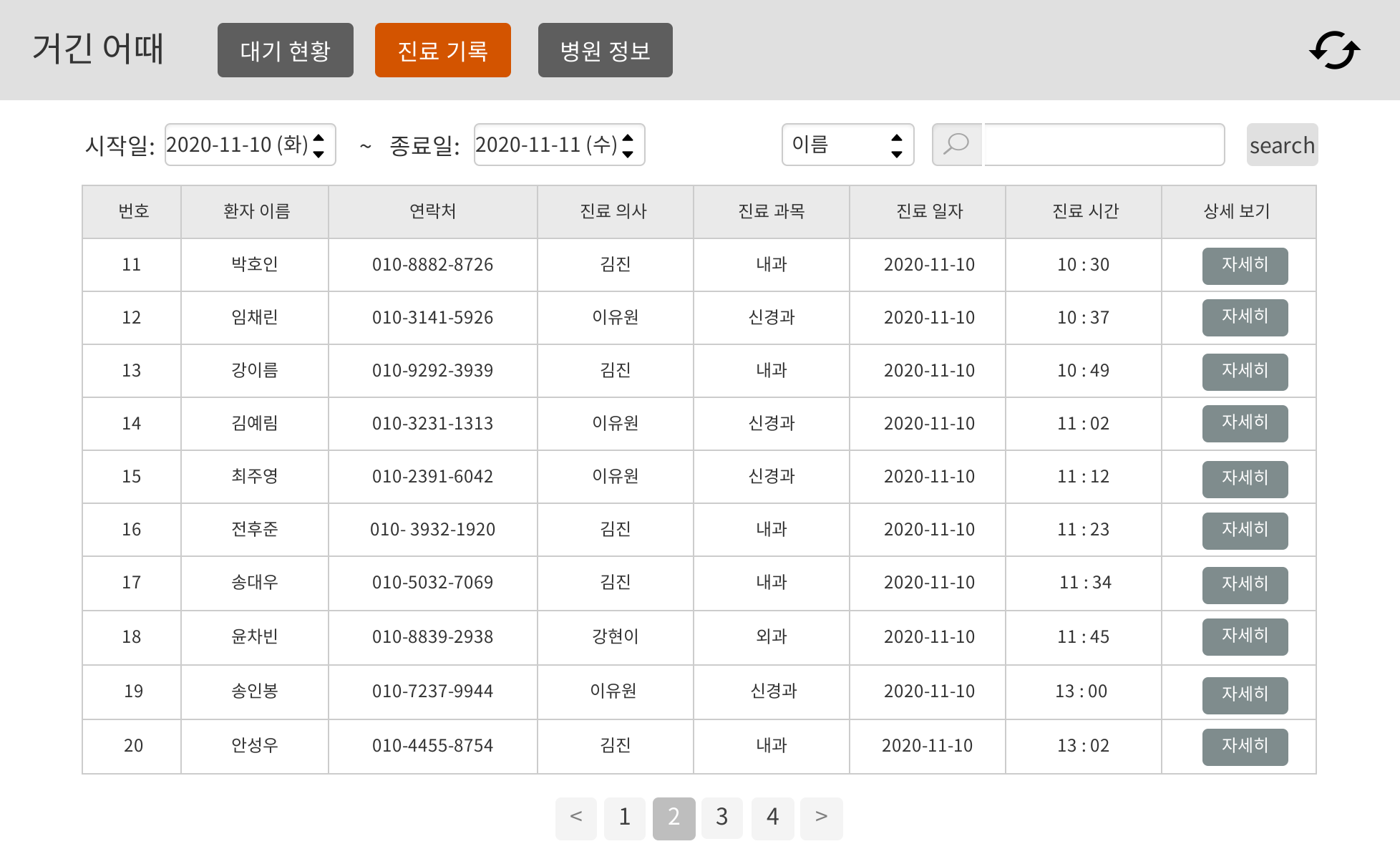Select the 진료 기록 tab
This screenshot has height=859, width=1400.
(442, 50)
